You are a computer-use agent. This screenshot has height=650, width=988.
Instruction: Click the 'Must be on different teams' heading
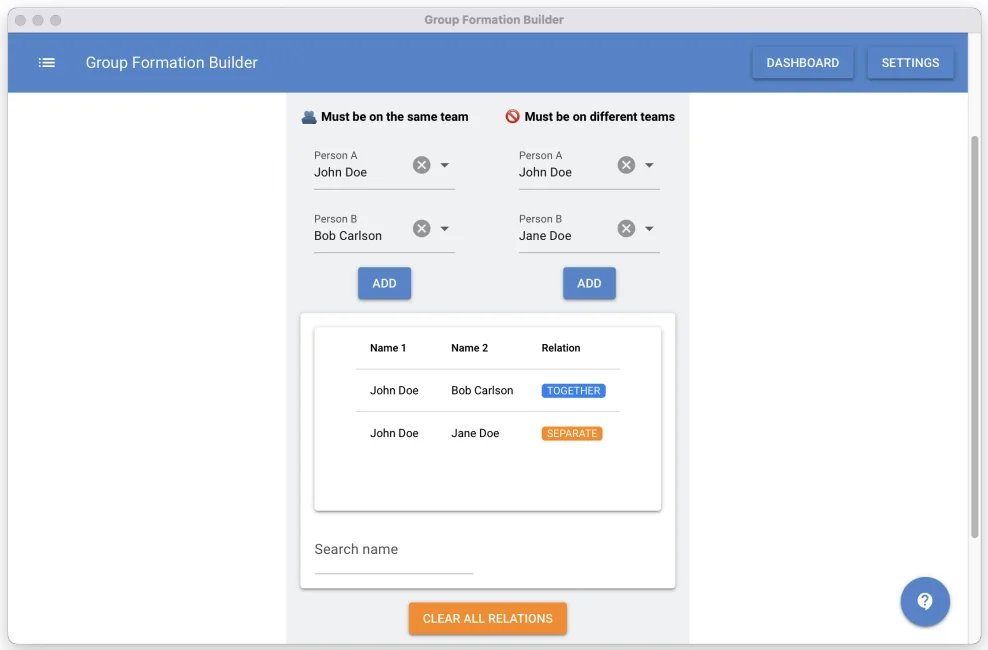pos(599,117)
